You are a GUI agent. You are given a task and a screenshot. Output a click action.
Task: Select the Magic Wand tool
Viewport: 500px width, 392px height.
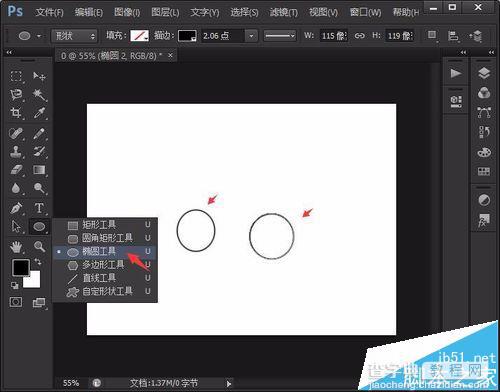tap(39, 95)
